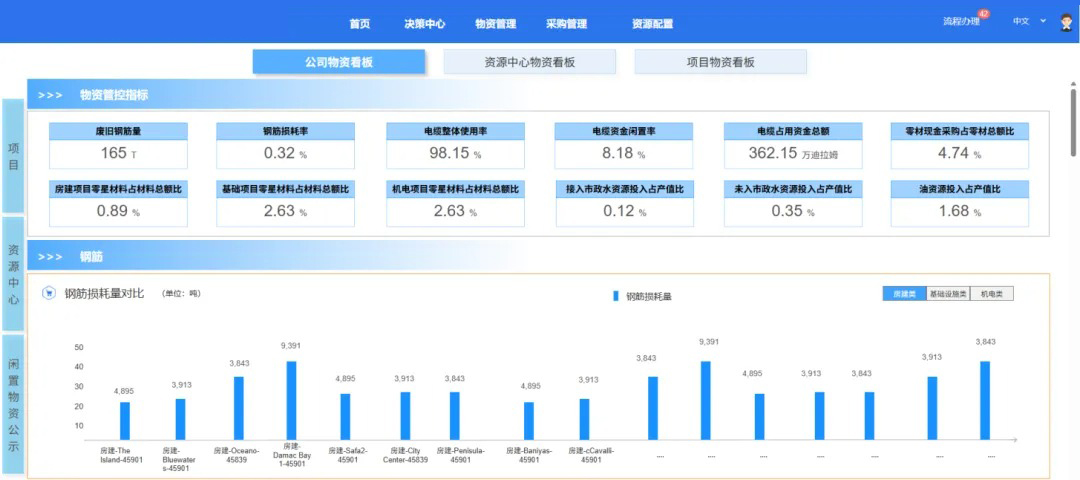This screenshot has height=480, width=1080.
Task: Open the 决策中心 menu
Action: pos(424,23)
